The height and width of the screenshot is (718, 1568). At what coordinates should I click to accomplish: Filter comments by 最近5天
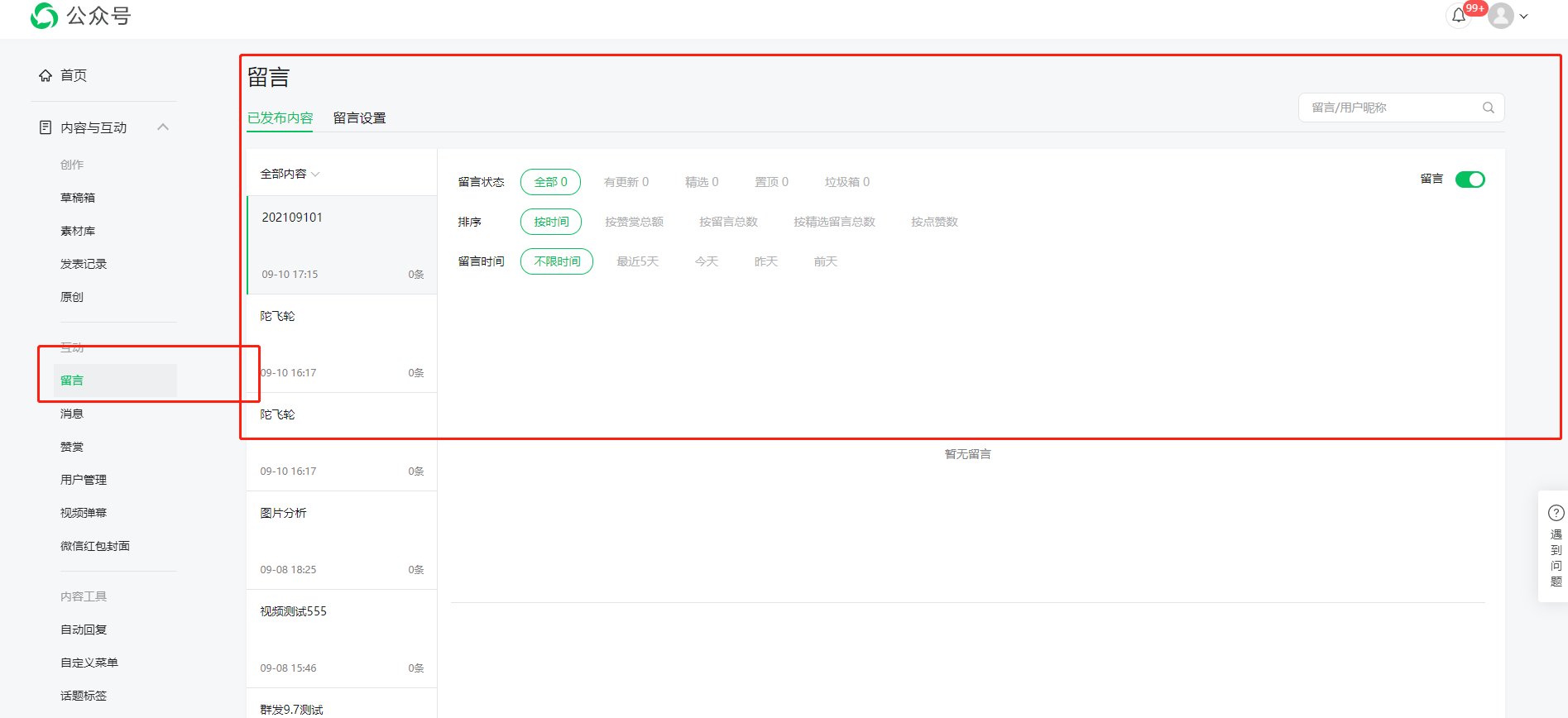tap(637, 261)
